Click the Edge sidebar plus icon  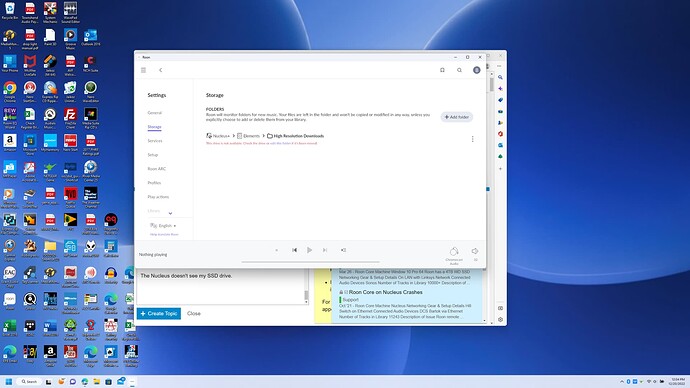pyautogui.click(x=500, y=168)
